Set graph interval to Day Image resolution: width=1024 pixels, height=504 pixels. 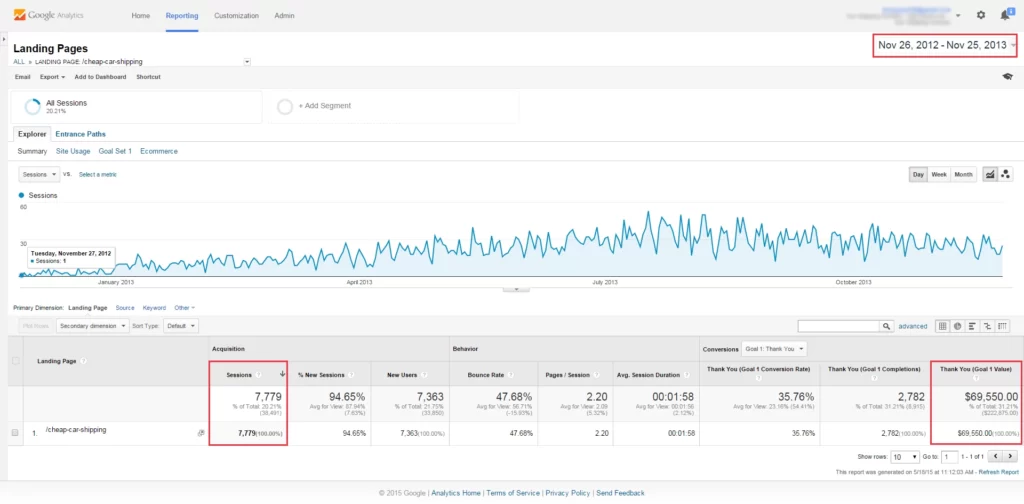(x=918, y=174)
